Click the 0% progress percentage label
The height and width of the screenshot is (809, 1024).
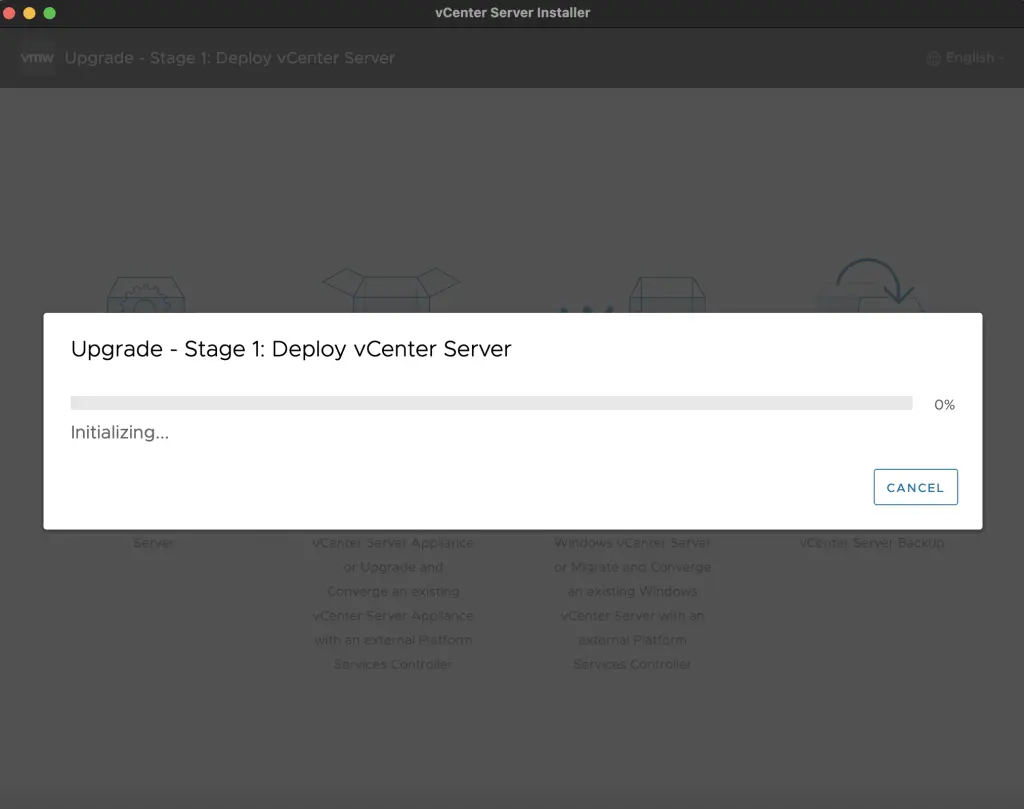[943, 404]
